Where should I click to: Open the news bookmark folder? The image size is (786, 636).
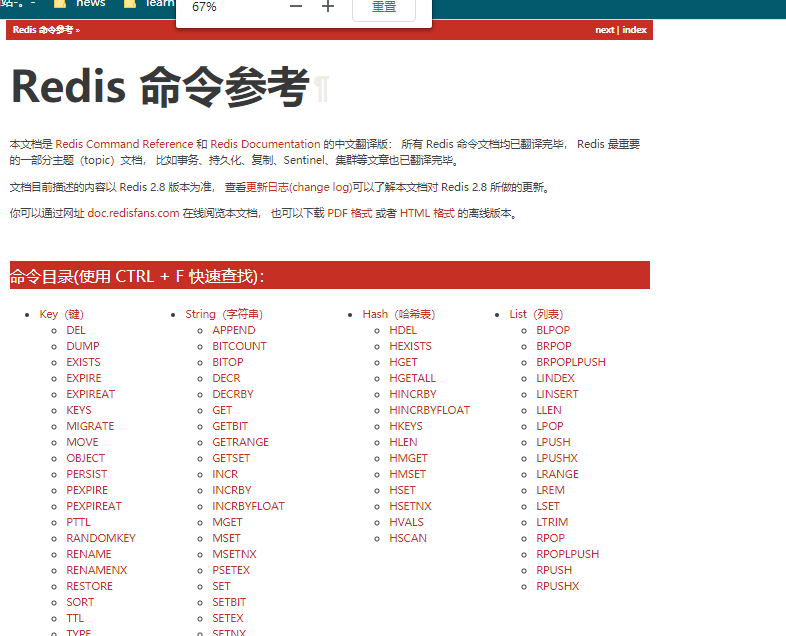pyautogui.click(x=80, y=4)
